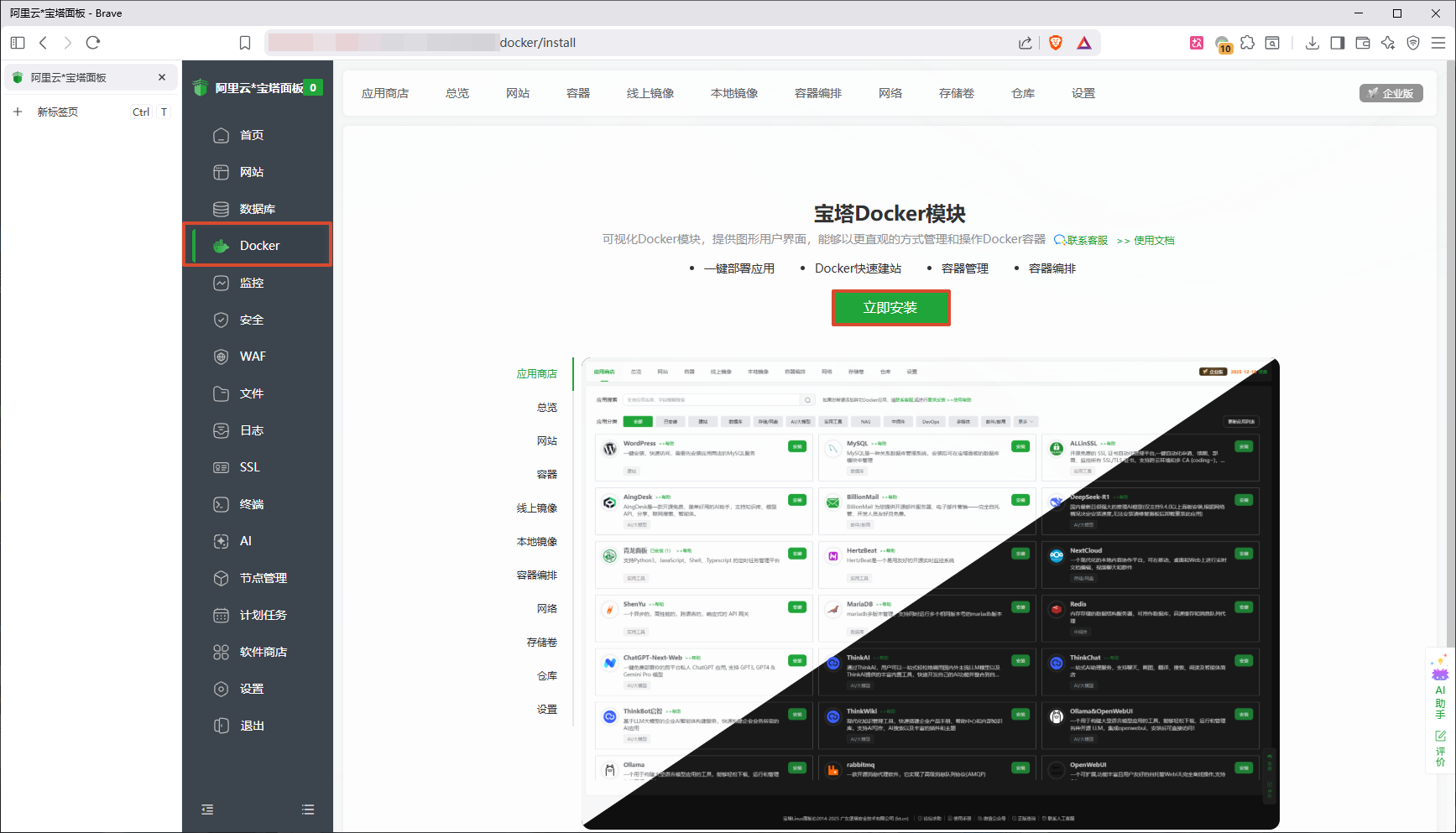Select 线上镜像 in the preview list
This screenshot has width=1456, height=833.
click(537, 508)
